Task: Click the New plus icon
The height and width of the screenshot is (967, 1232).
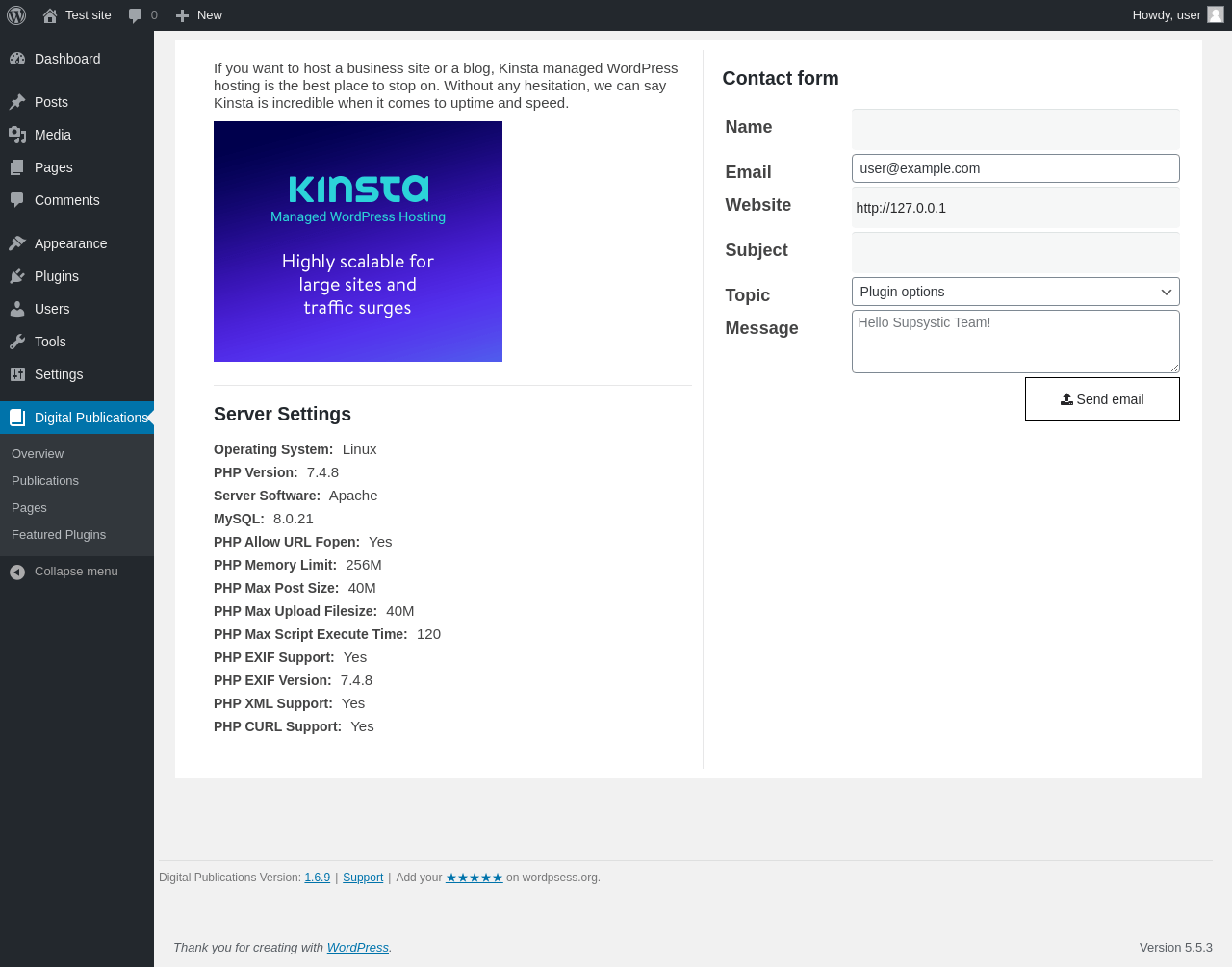Action: (182, 15)
